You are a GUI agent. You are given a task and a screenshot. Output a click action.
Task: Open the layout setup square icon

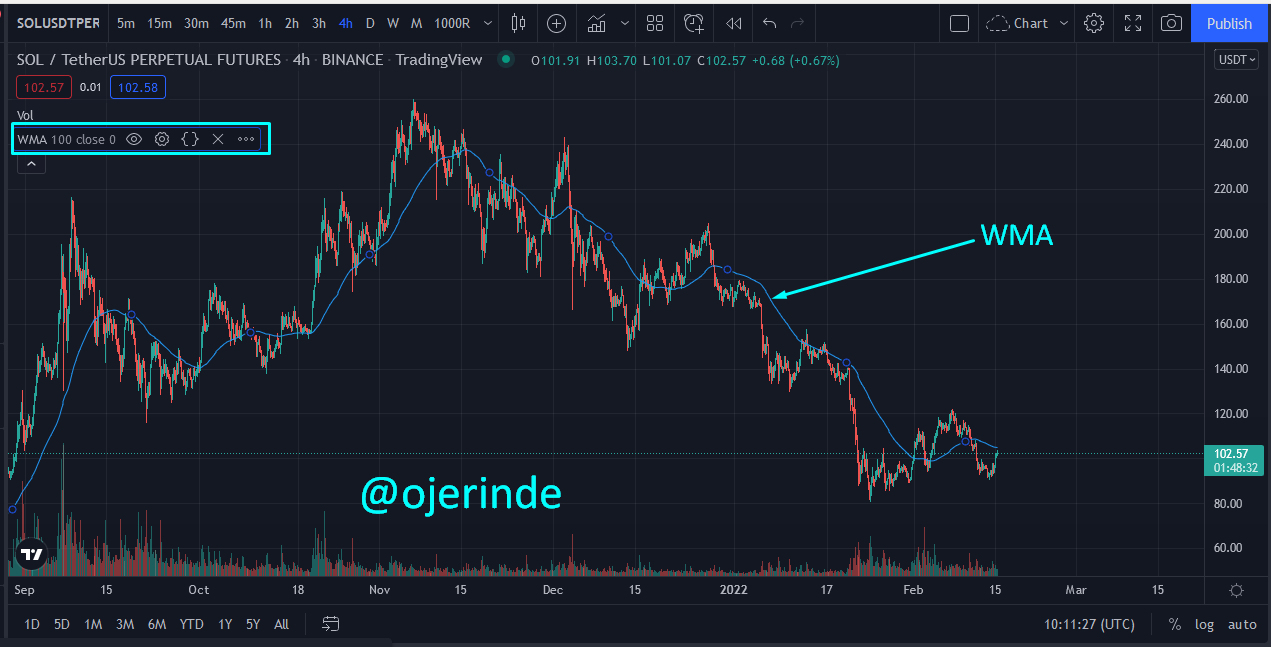959,23
